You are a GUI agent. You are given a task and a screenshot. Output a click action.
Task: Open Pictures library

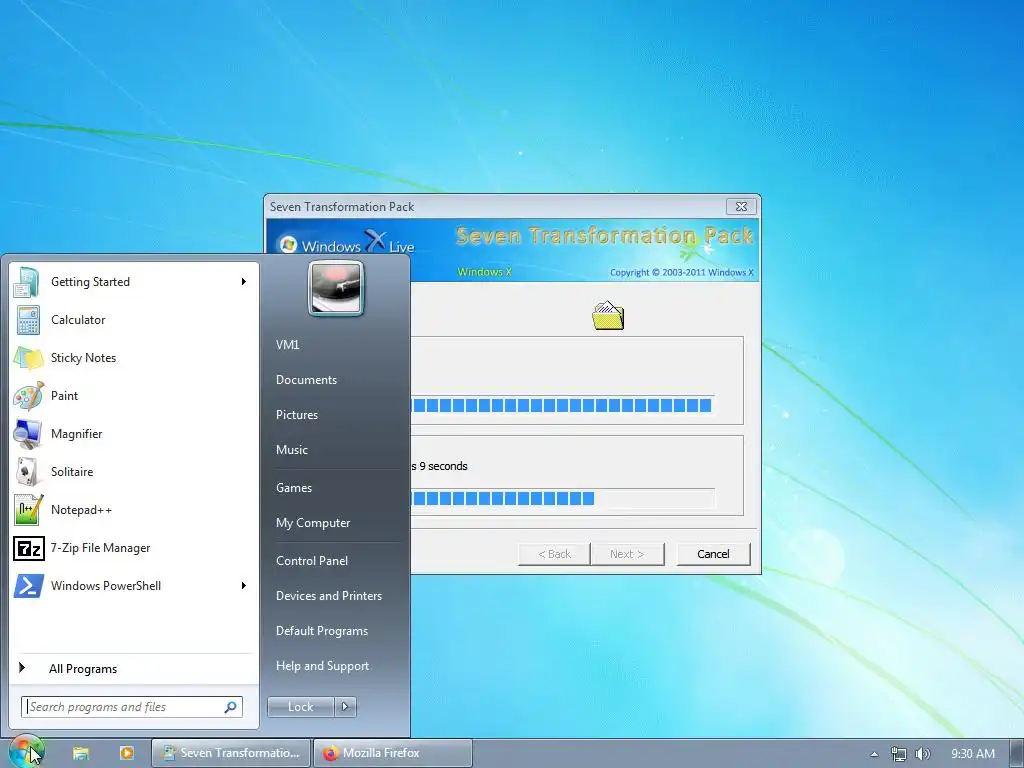[296, 415]
